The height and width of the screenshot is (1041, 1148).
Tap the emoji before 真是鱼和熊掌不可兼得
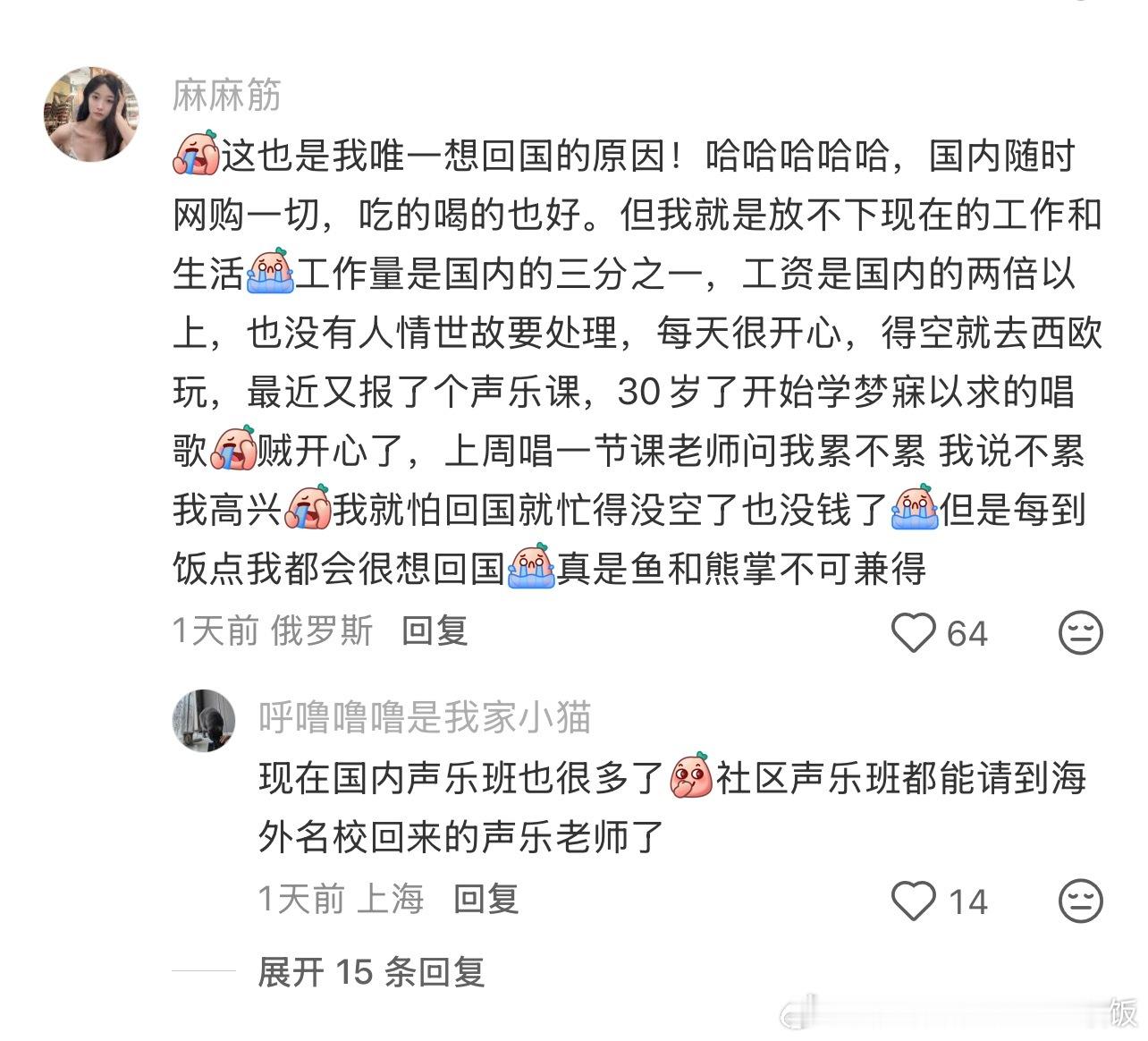click(x=532, y=567)
